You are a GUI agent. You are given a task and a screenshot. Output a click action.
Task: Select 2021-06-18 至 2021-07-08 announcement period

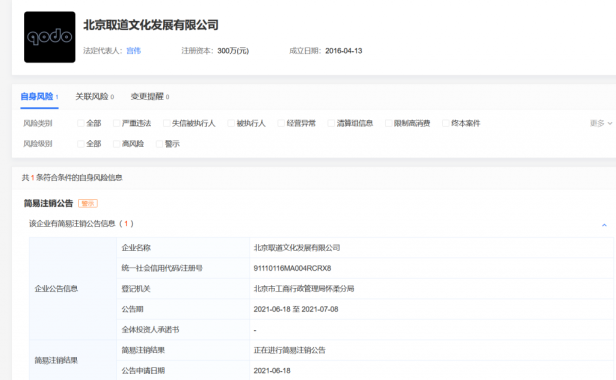coord(296,309)
